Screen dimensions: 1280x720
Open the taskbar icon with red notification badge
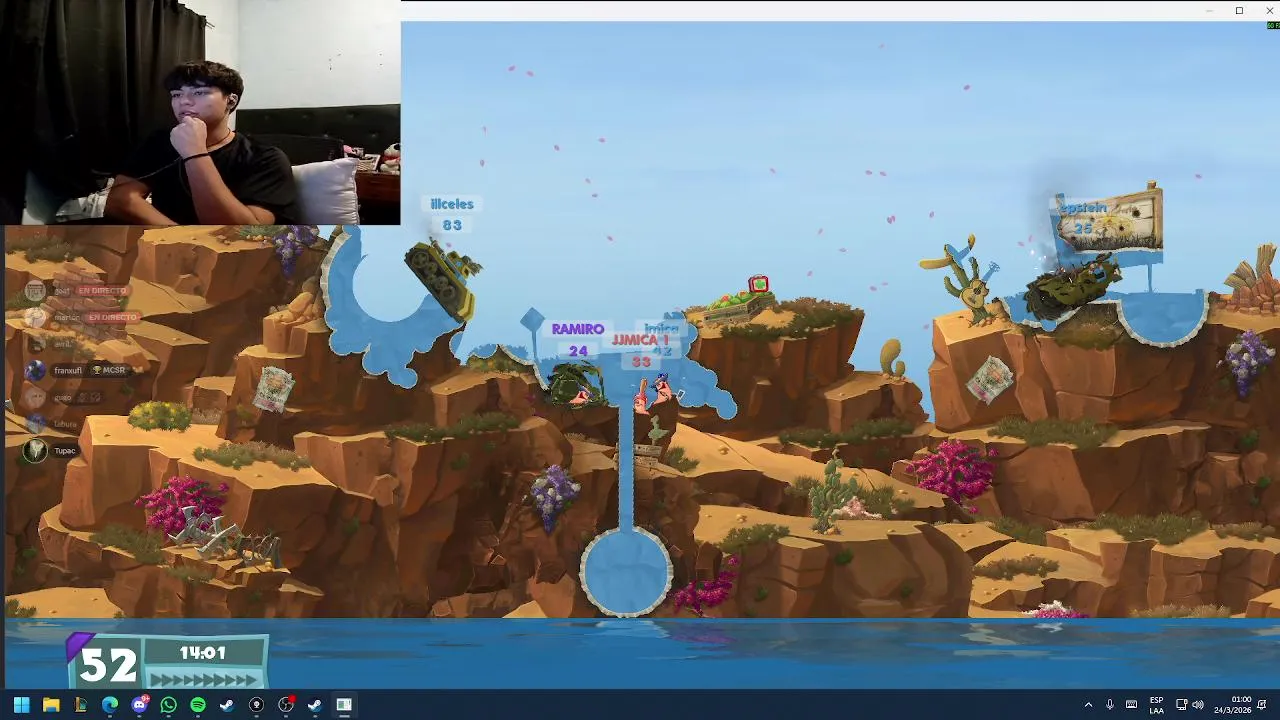[x=286, y=705]
